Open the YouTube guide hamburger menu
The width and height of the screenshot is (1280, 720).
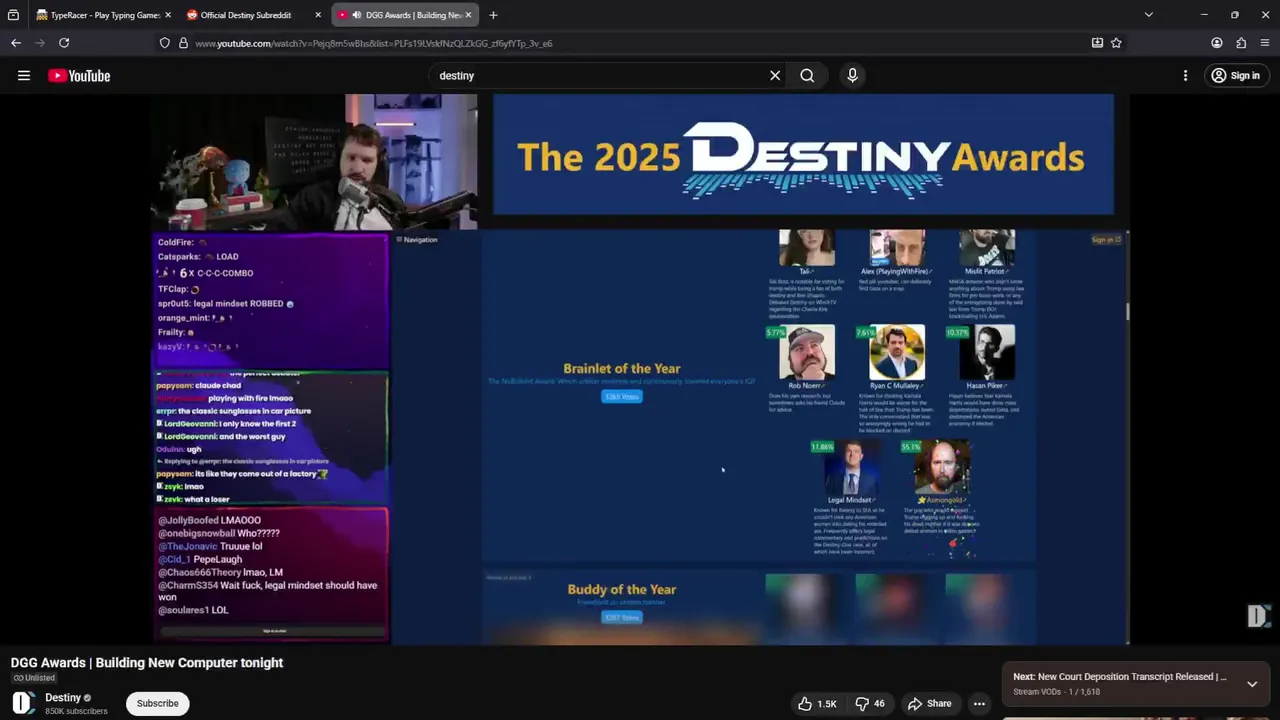(x=24, y=76)
